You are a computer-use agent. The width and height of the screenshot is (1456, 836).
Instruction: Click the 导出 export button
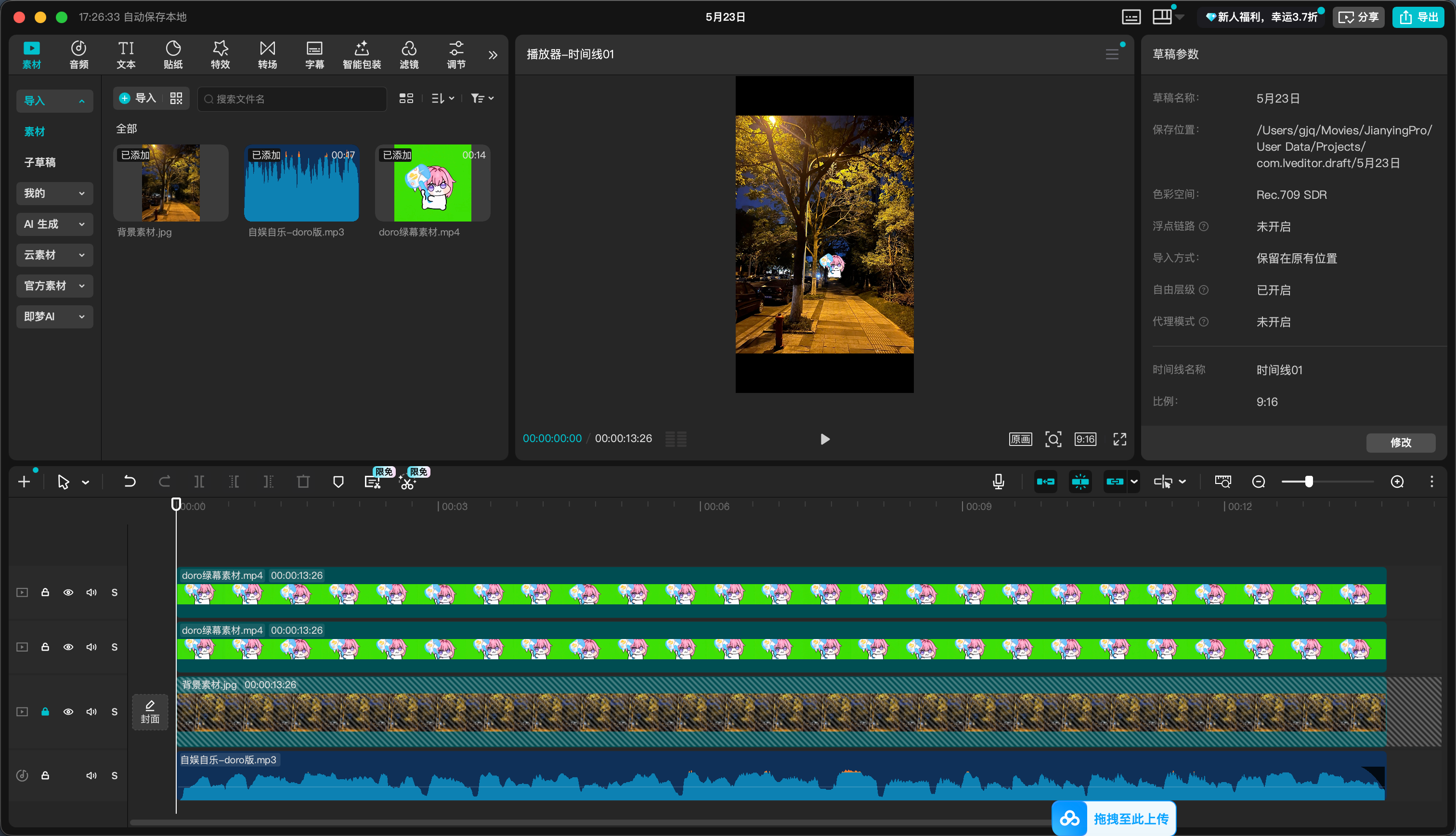coord(1418,17)
